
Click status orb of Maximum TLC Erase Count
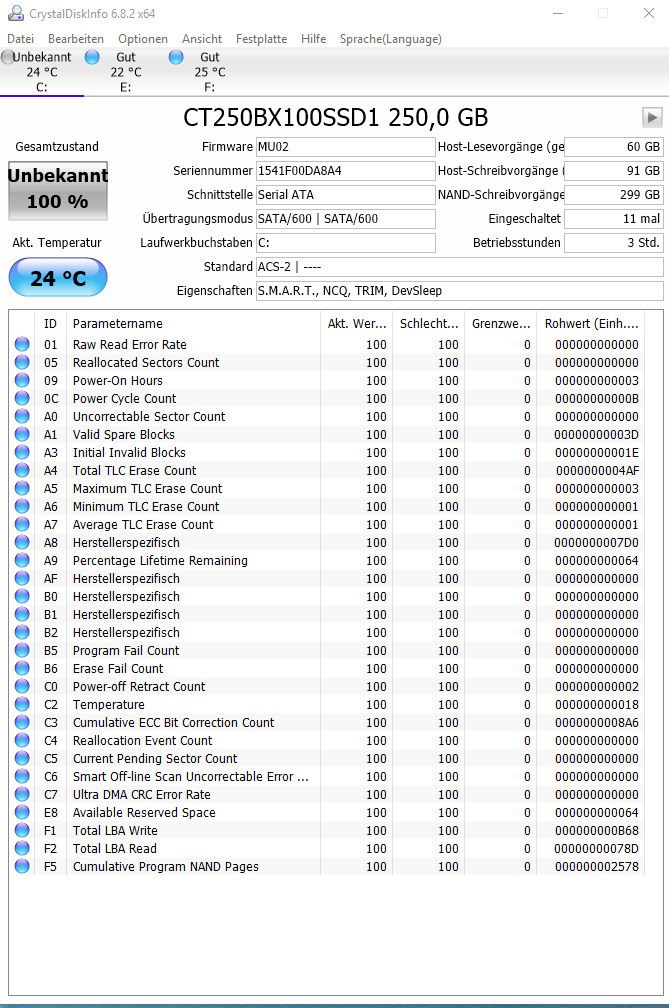22,488
